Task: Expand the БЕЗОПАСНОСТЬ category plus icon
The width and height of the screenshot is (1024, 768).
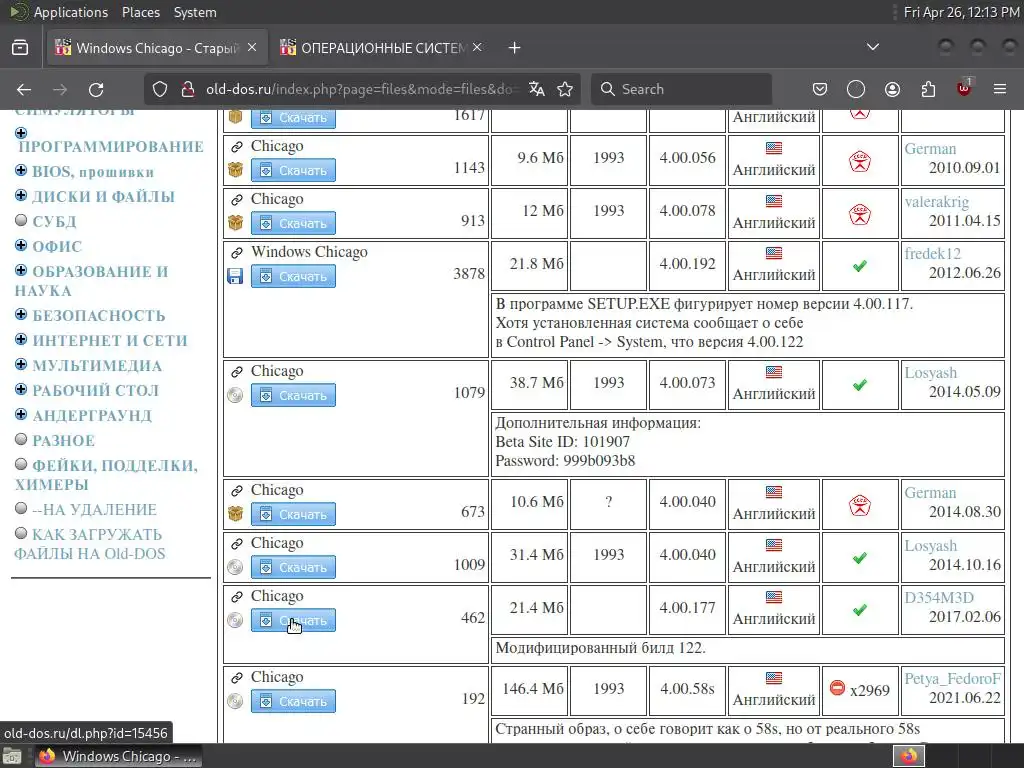Action: [x=21, y=314]
